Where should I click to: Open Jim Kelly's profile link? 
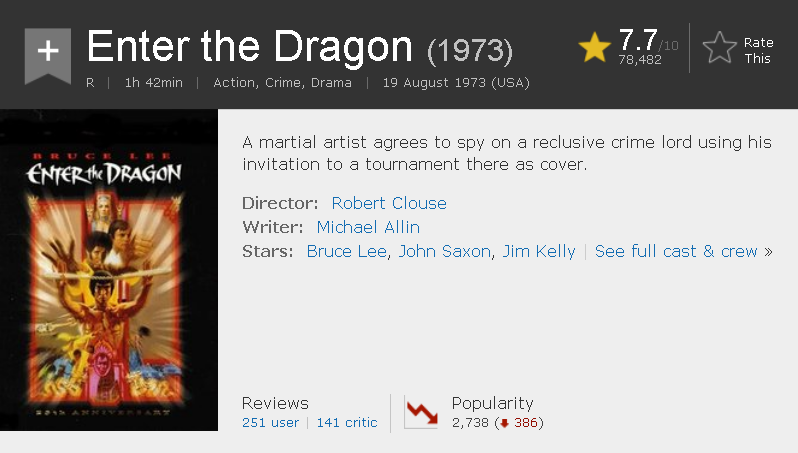pos(539,251)
